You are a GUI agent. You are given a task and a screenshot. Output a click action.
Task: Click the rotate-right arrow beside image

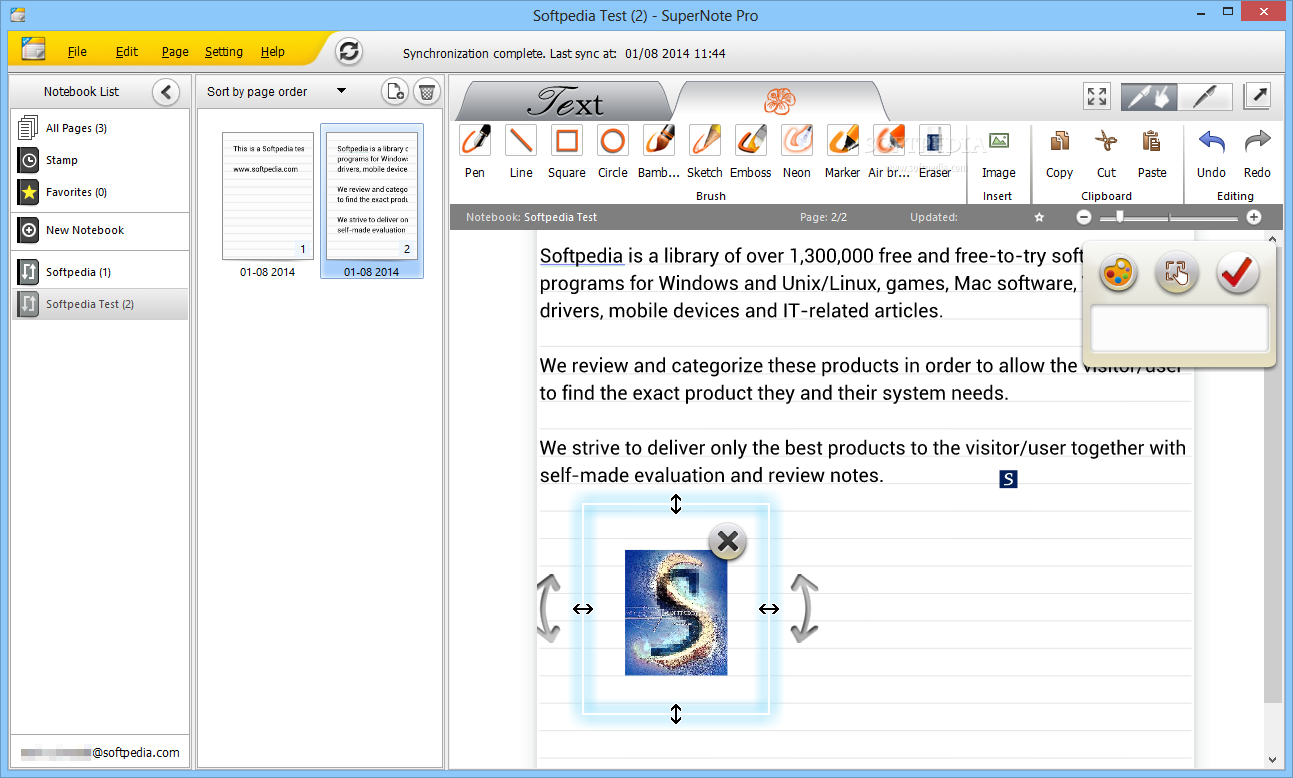click(803, 608)
